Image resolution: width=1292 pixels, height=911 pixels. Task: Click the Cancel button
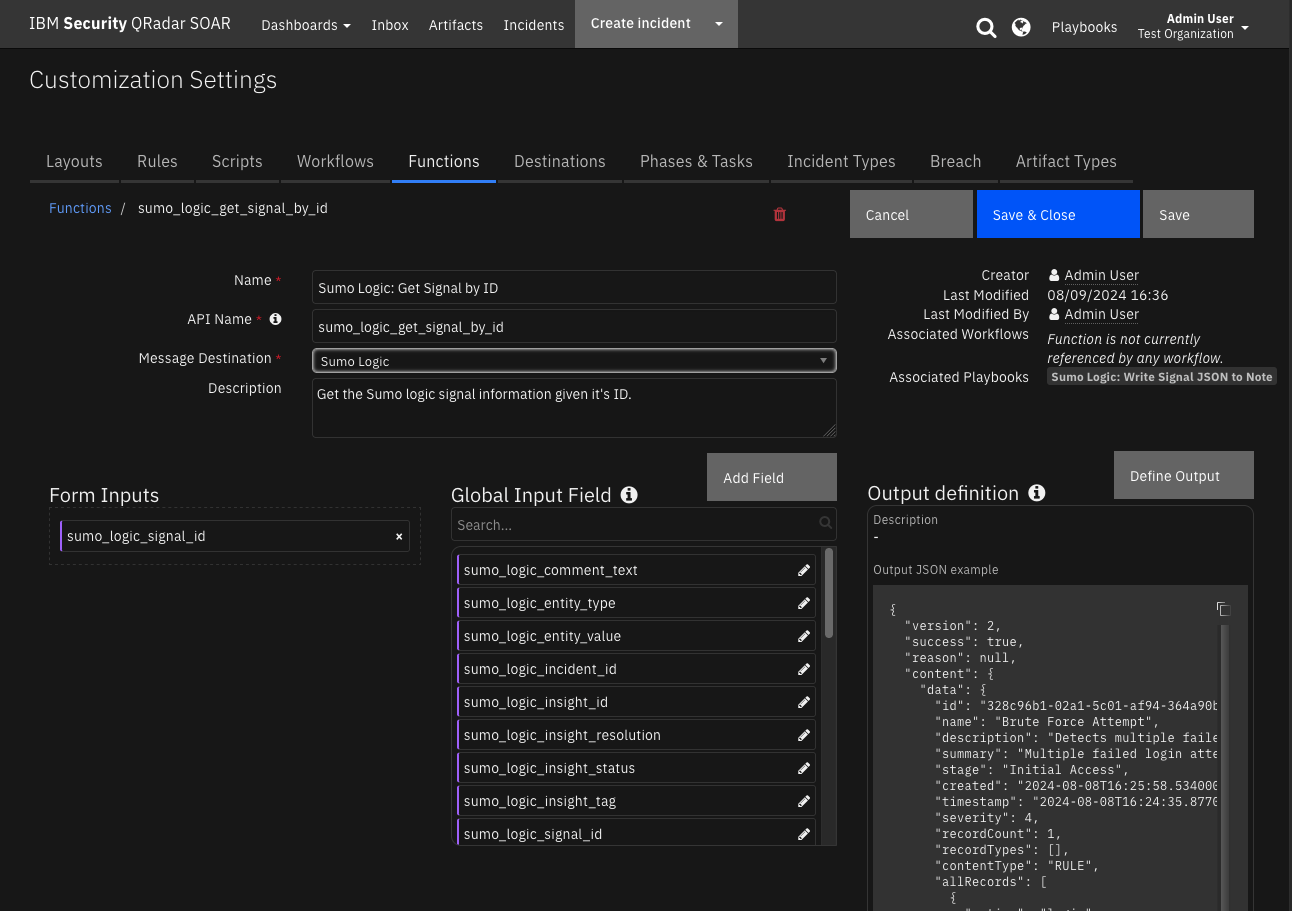point(911,214)
